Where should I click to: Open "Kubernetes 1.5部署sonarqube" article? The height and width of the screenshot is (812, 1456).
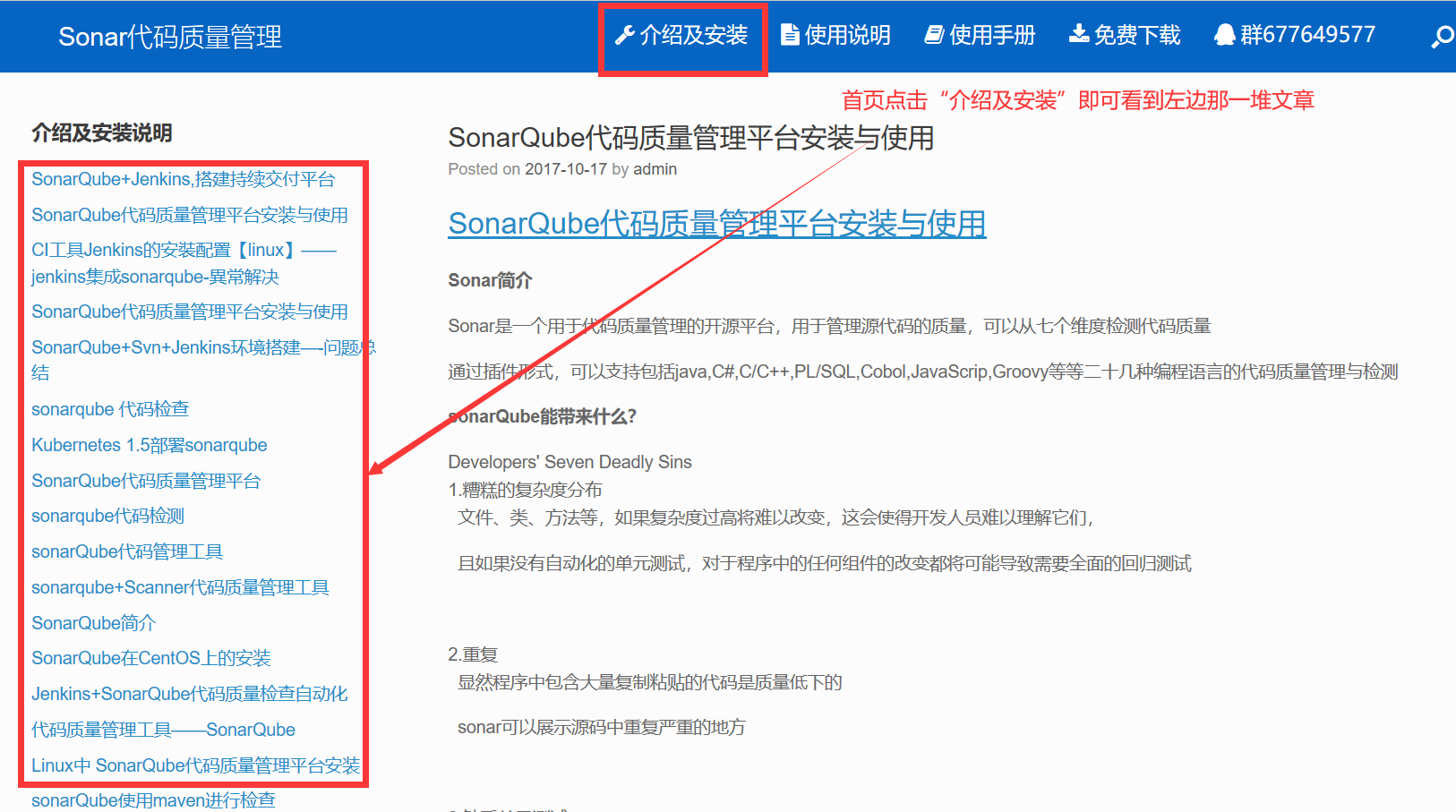click(x=148, y=444)
